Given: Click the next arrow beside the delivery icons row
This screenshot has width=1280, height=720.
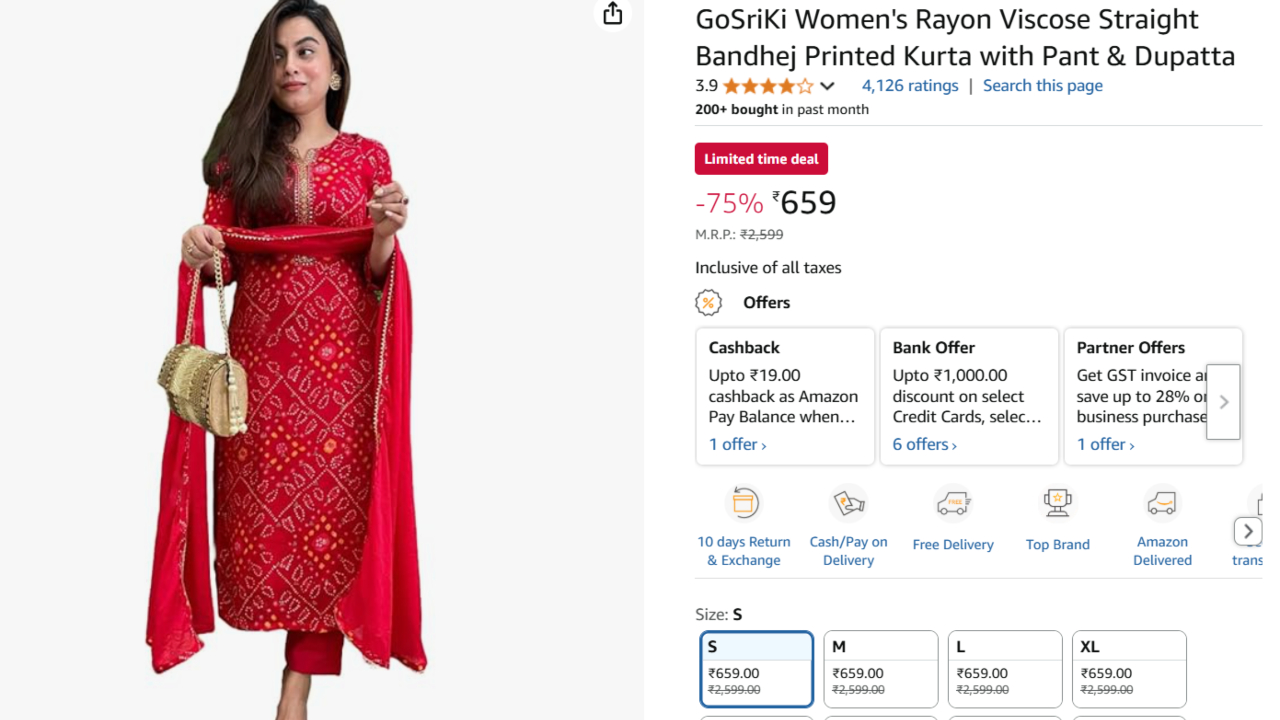Looking at the screenshot, I should [1247, 531].
